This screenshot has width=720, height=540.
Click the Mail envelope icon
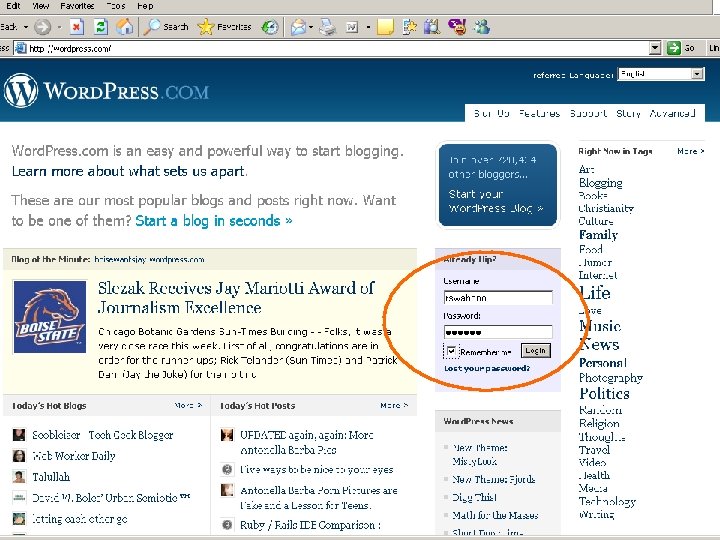point(298,27)
